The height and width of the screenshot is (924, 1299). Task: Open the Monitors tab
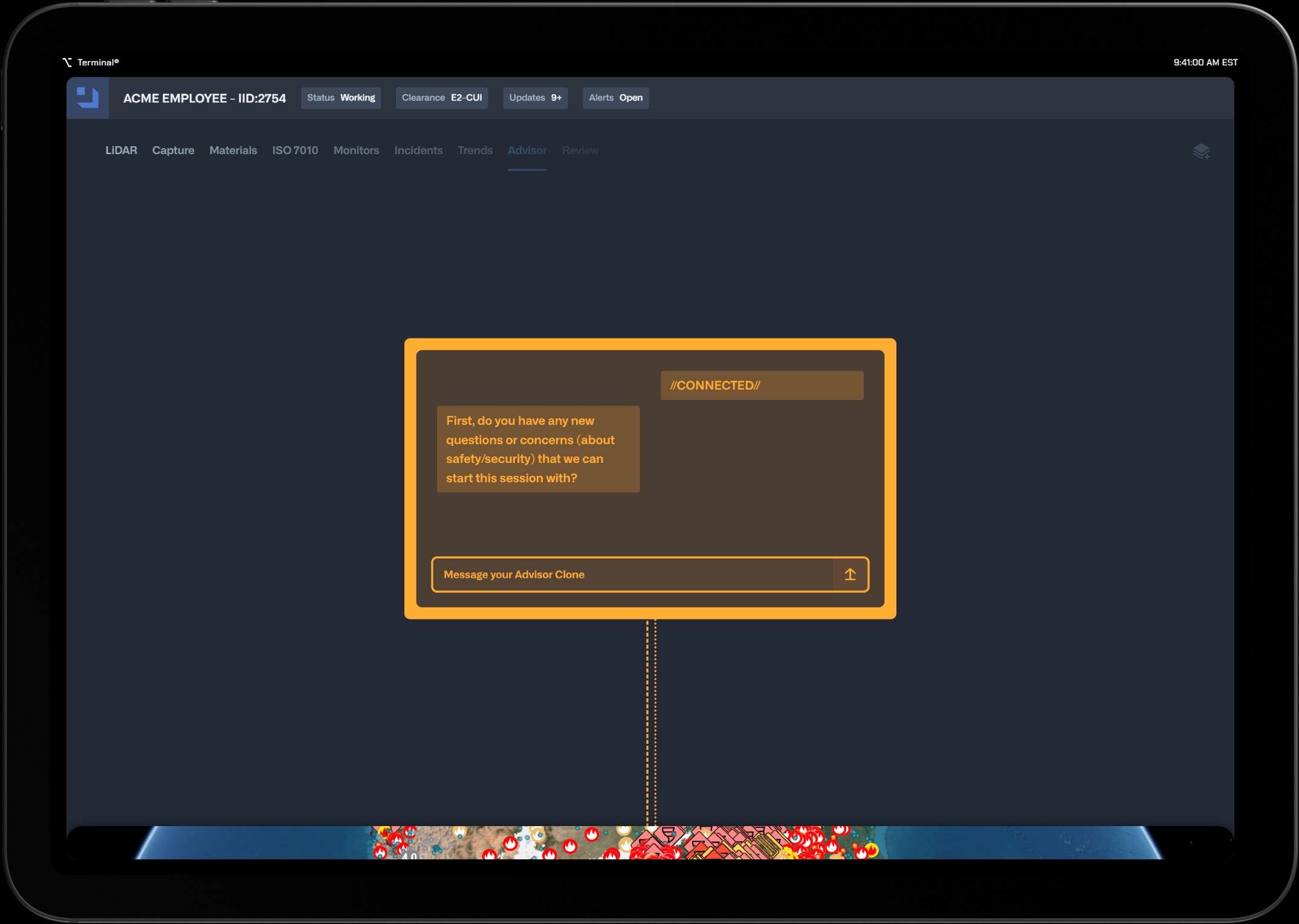click(356, 150)
